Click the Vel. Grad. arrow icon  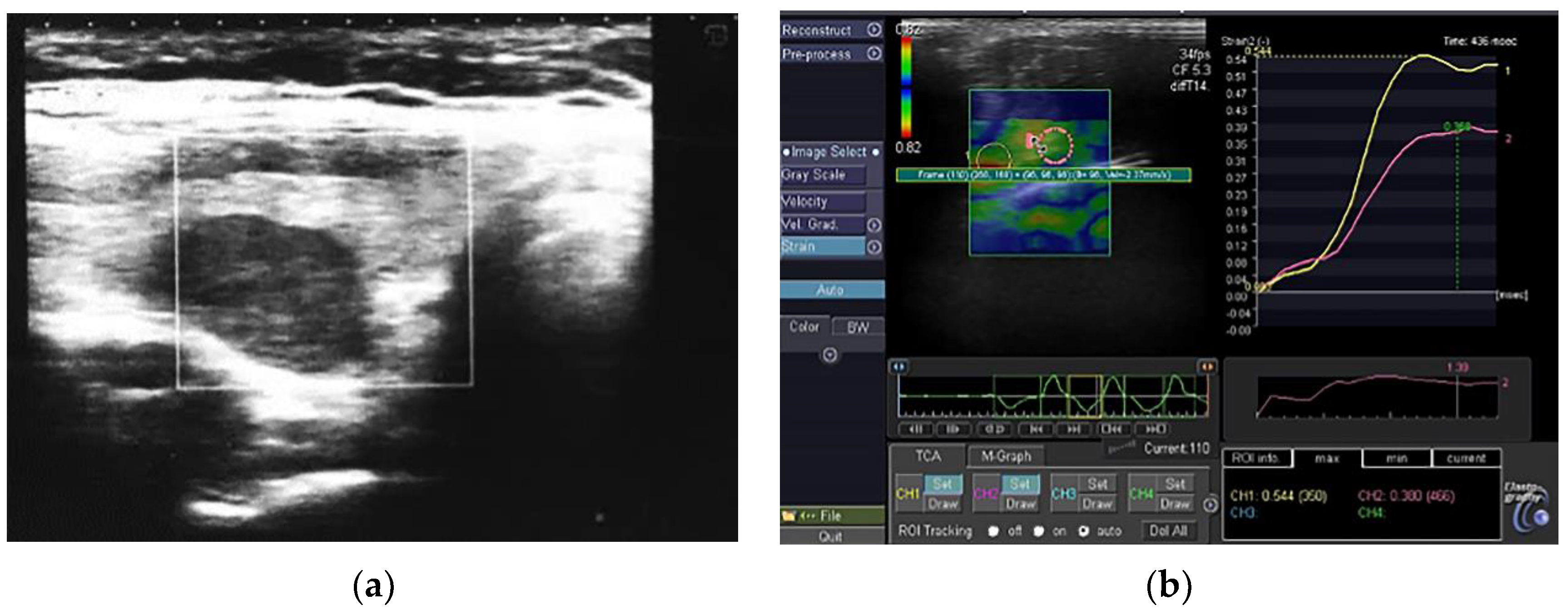pyautogui.click(x=874, y=225)
